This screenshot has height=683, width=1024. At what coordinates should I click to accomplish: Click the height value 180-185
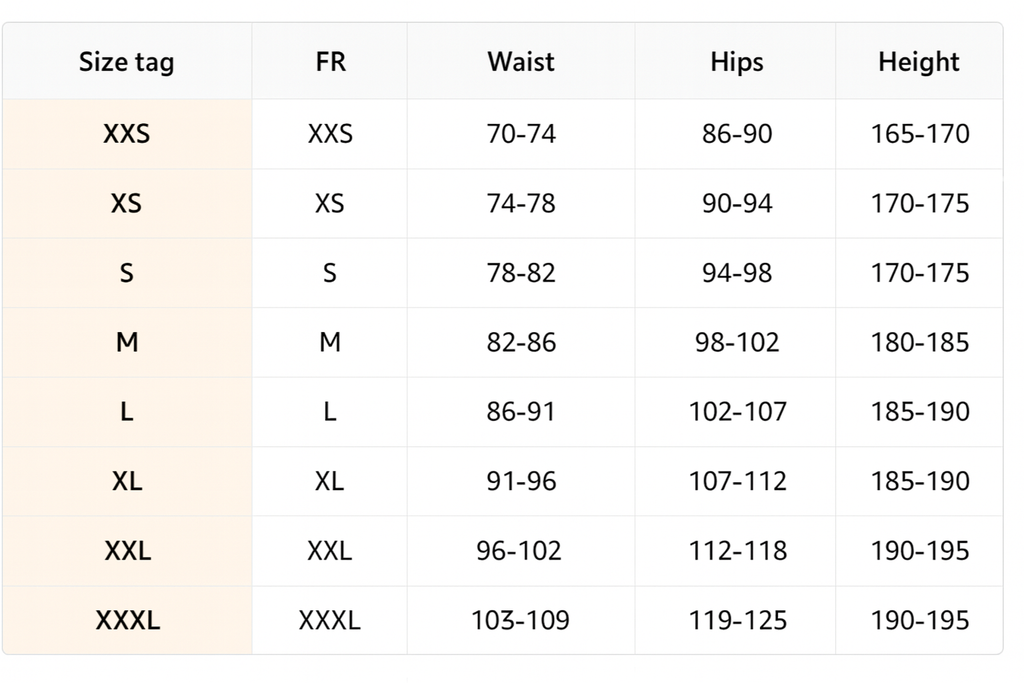[919, 343]
